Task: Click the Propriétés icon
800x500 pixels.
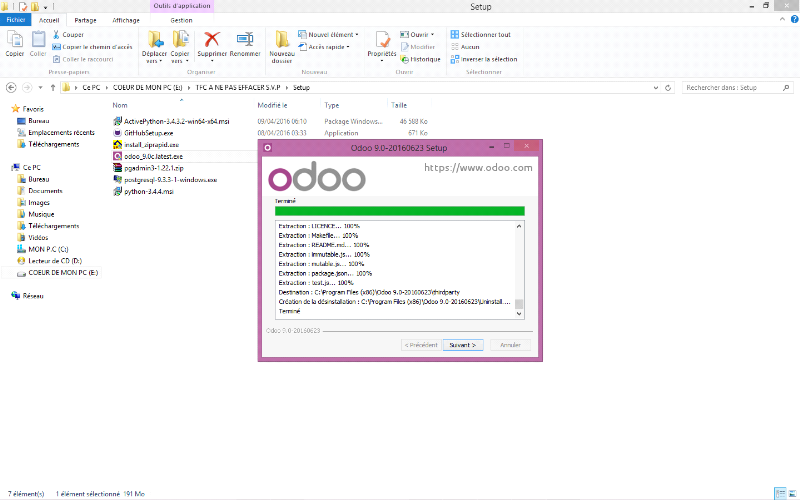Action: [x=382, y=39]
